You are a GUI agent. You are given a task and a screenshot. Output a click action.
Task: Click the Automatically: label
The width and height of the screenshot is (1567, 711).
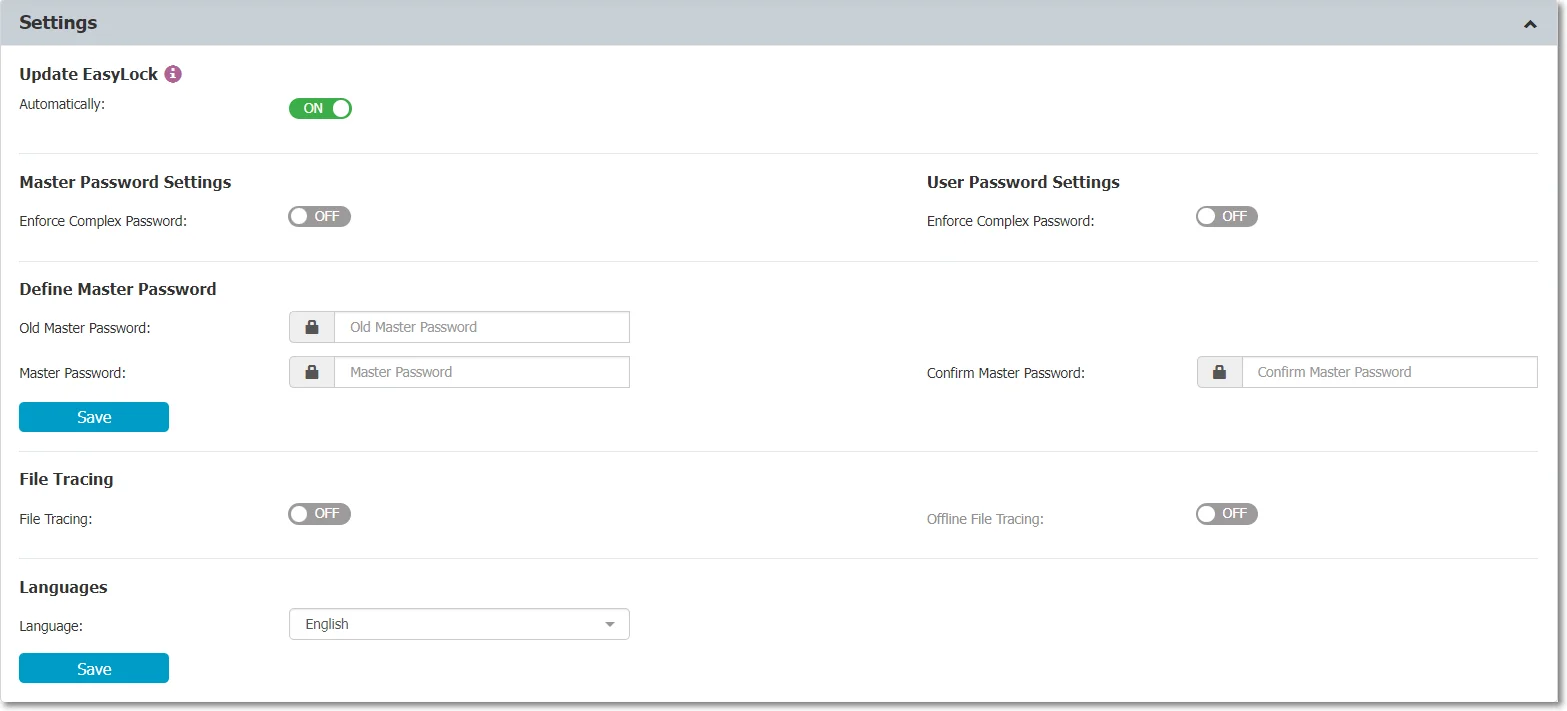(x=62, y=104)
